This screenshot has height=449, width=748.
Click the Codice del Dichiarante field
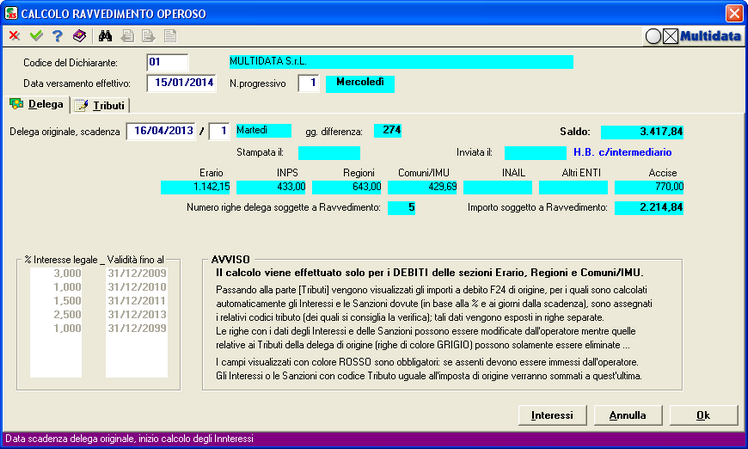[167, 62]
